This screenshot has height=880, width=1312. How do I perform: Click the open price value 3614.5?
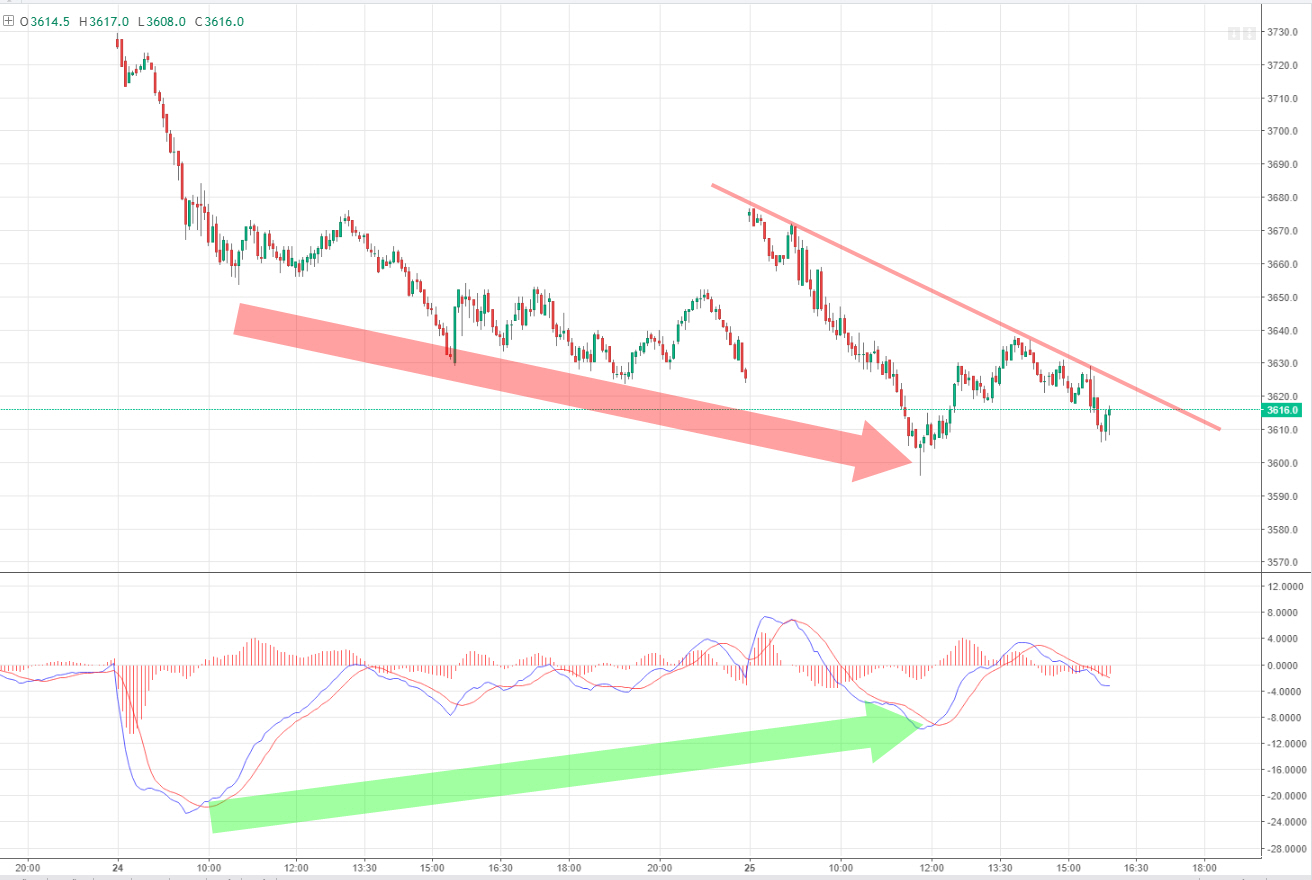click(x=49, y=22)
